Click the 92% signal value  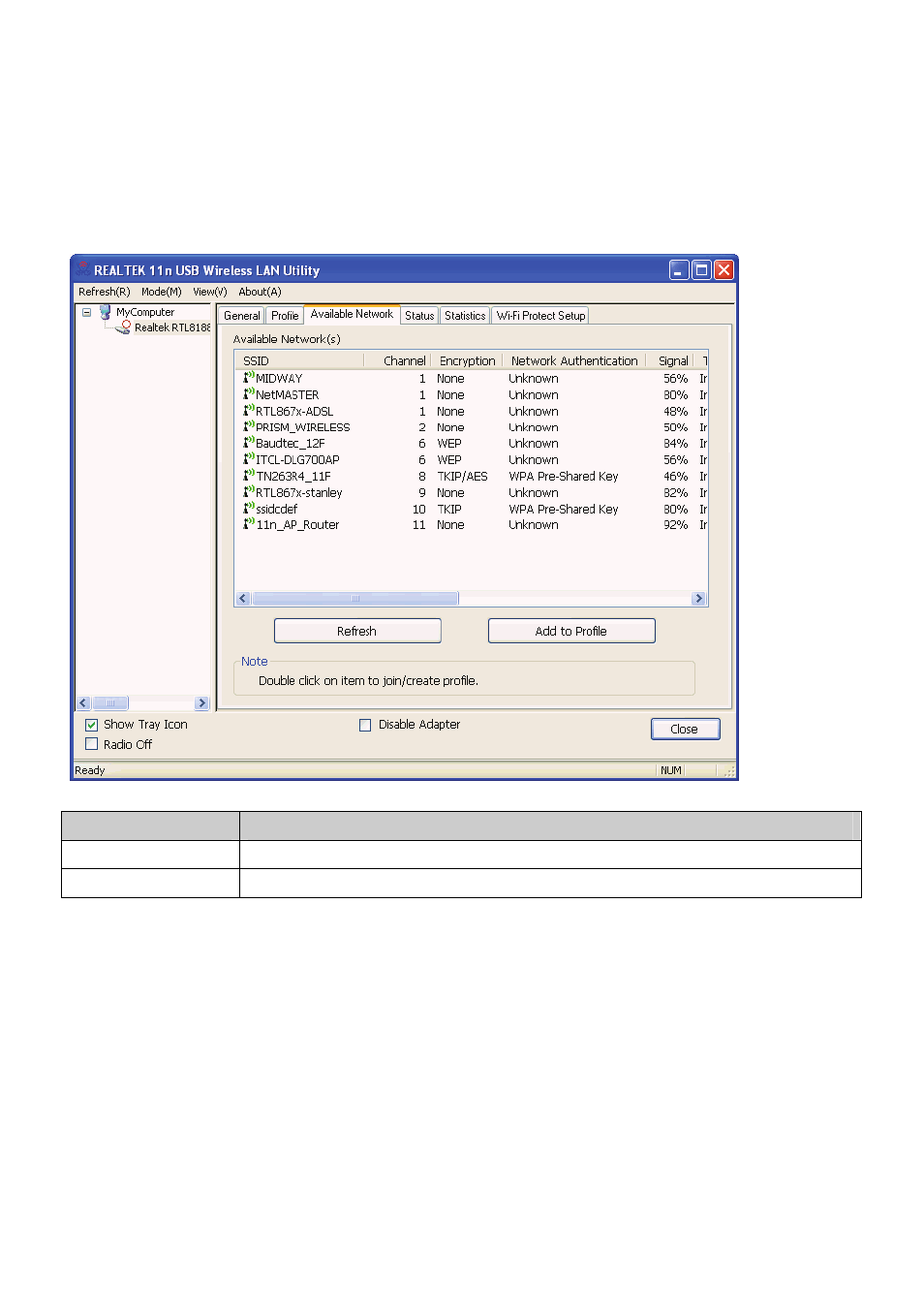coord(675,525)
